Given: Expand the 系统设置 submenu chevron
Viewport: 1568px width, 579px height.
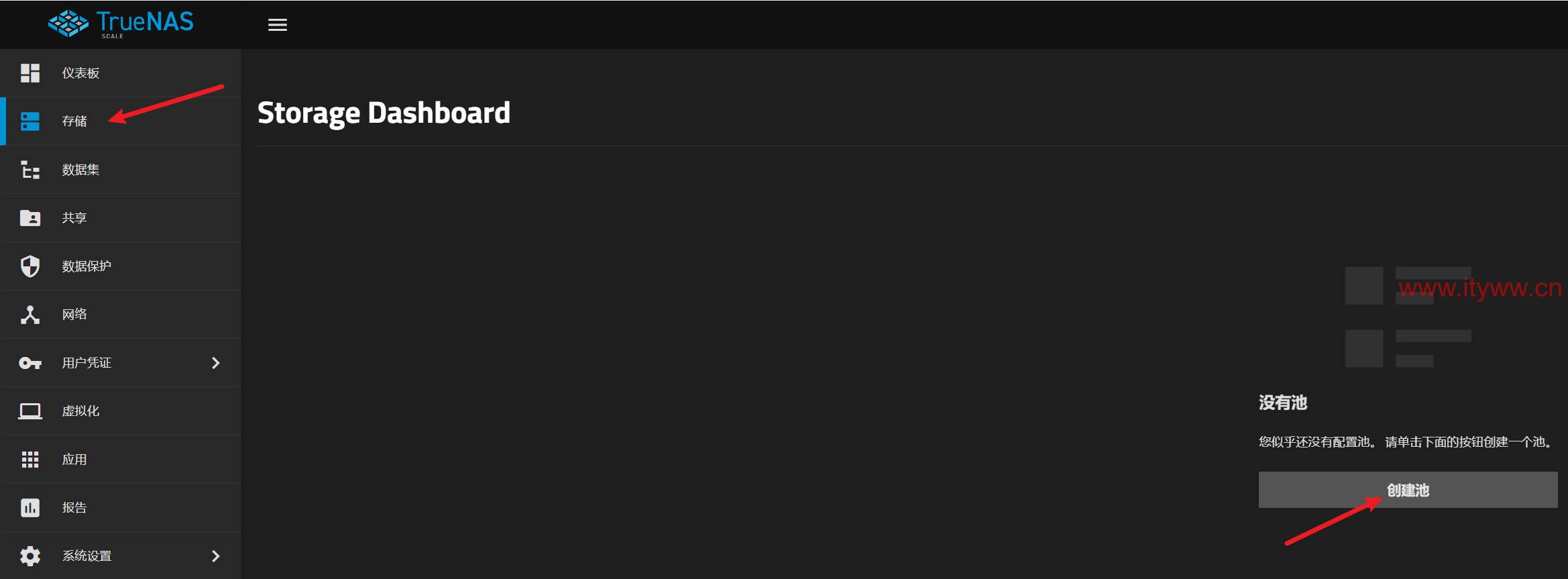Looking at the screenshot, I should (215, 556).
